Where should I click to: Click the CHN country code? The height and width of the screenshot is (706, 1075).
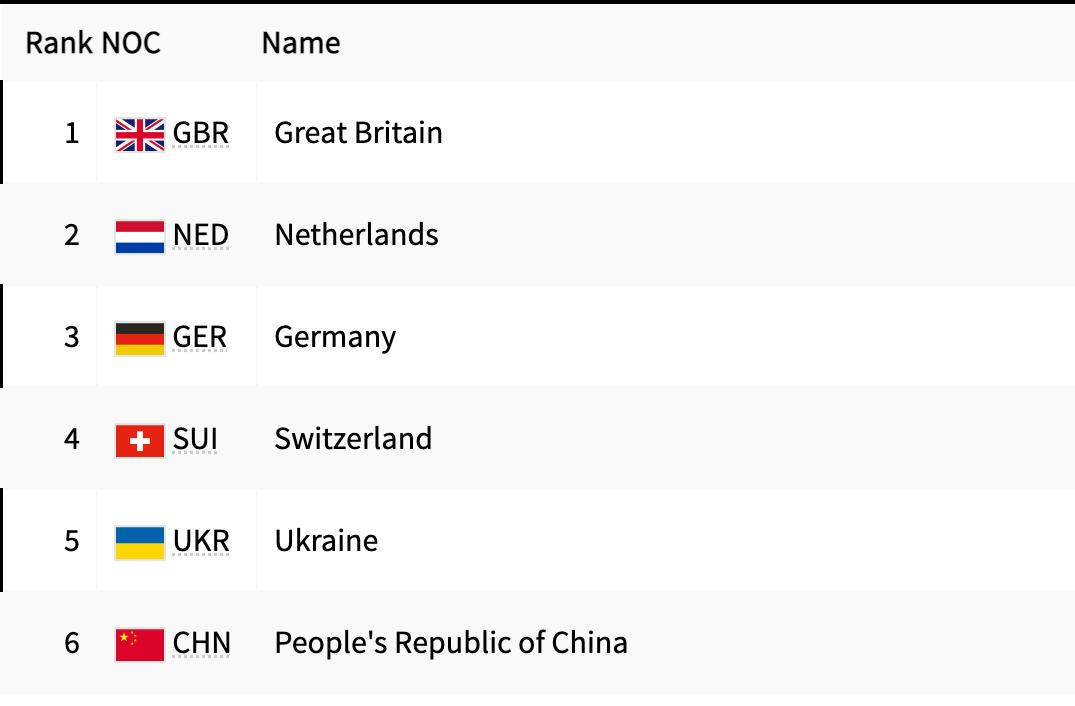click(x=202, y=643)
